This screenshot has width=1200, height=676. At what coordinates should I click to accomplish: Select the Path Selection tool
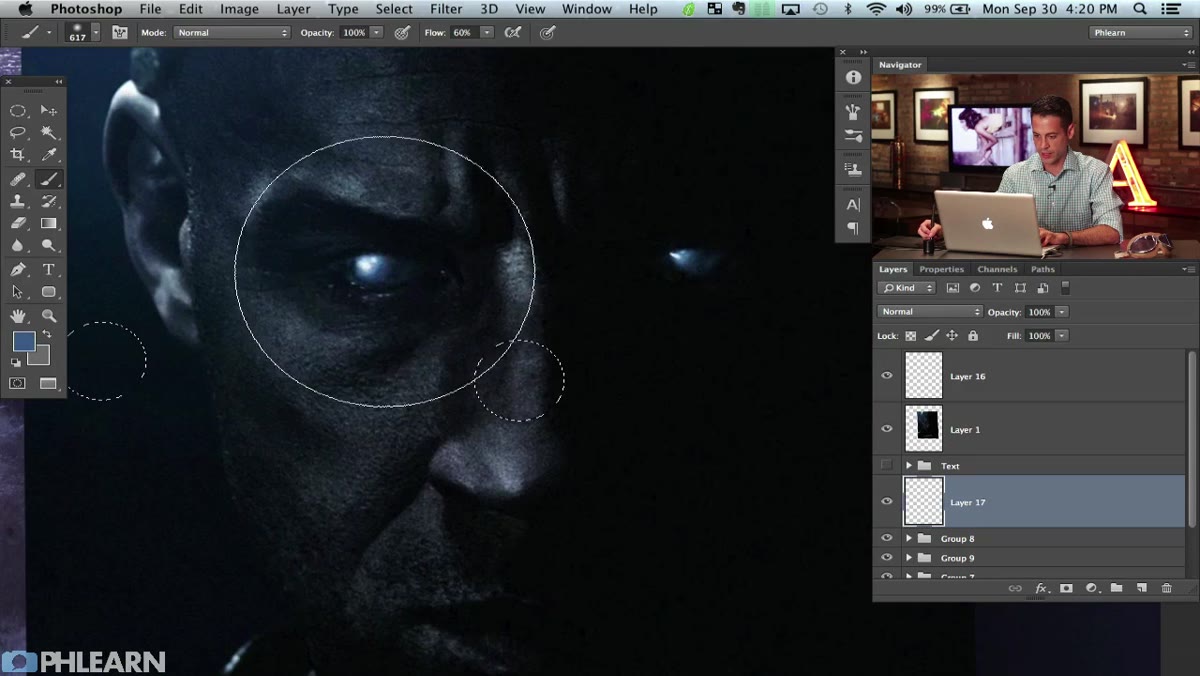[x=18, y=292]
